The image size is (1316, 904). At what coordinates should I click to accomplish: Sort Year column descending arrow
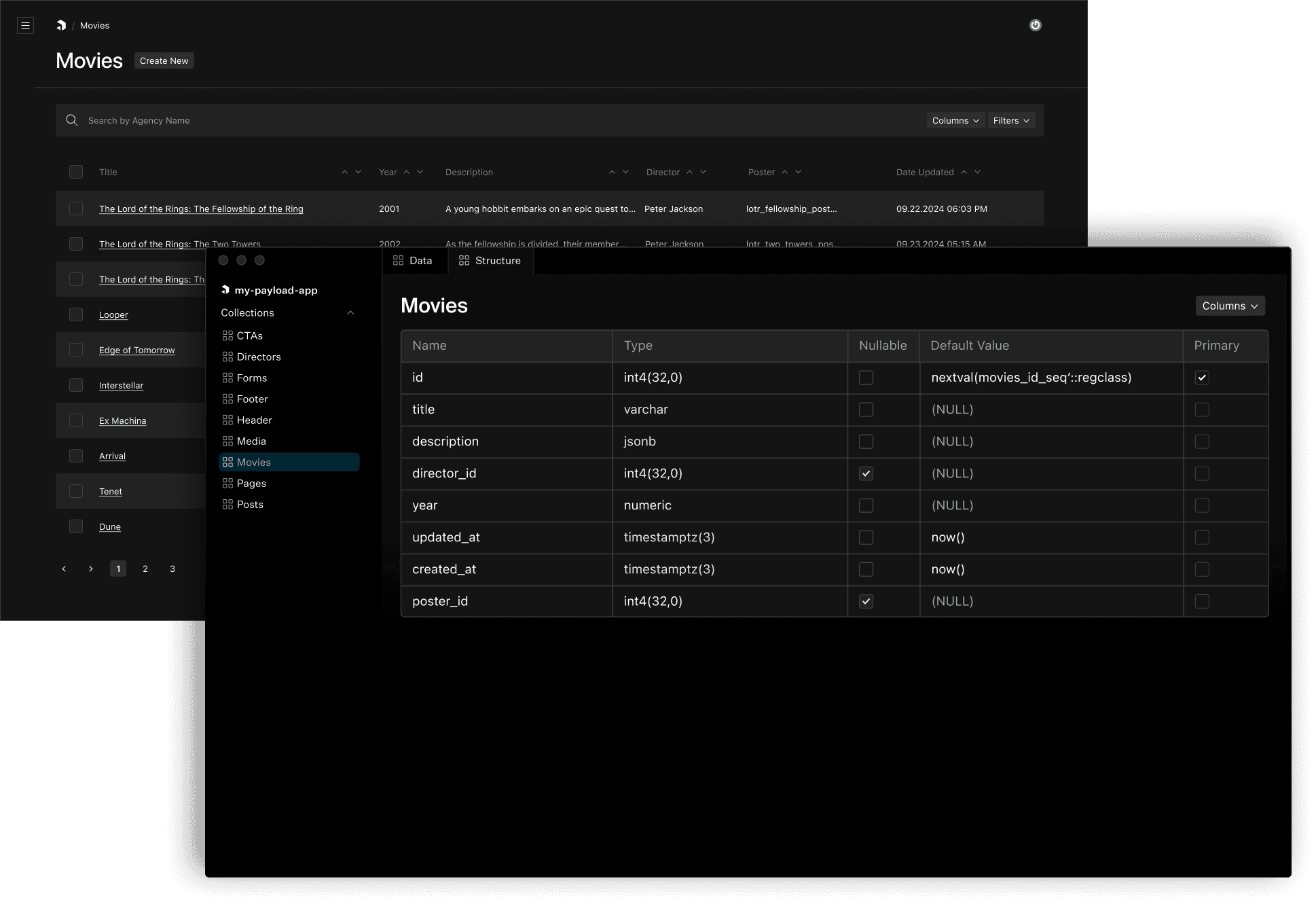[x=420, y=172]
